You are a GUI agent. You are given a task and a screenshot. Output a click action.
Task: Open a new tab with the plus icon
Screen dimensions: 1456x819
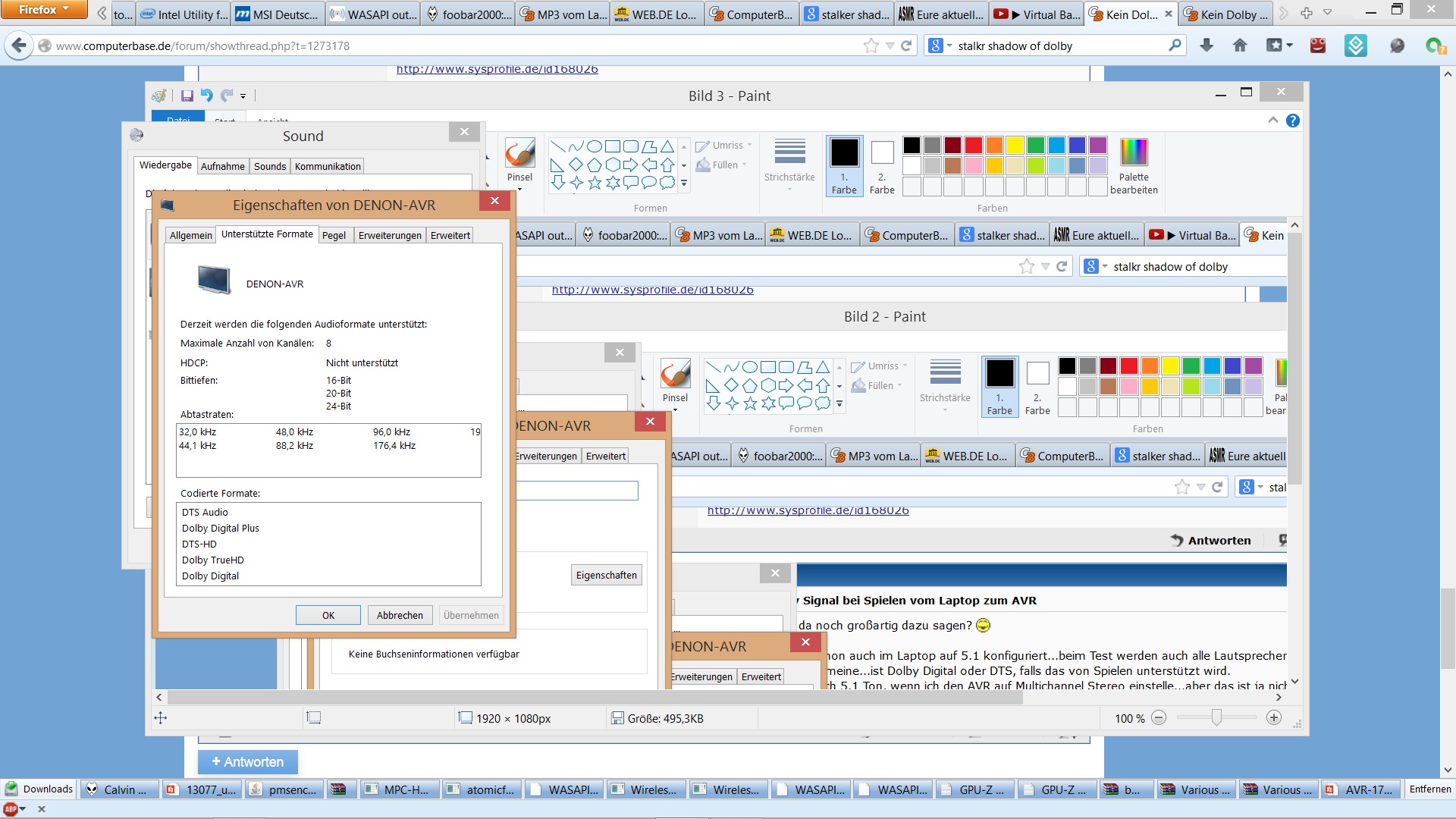(1306, 14)
